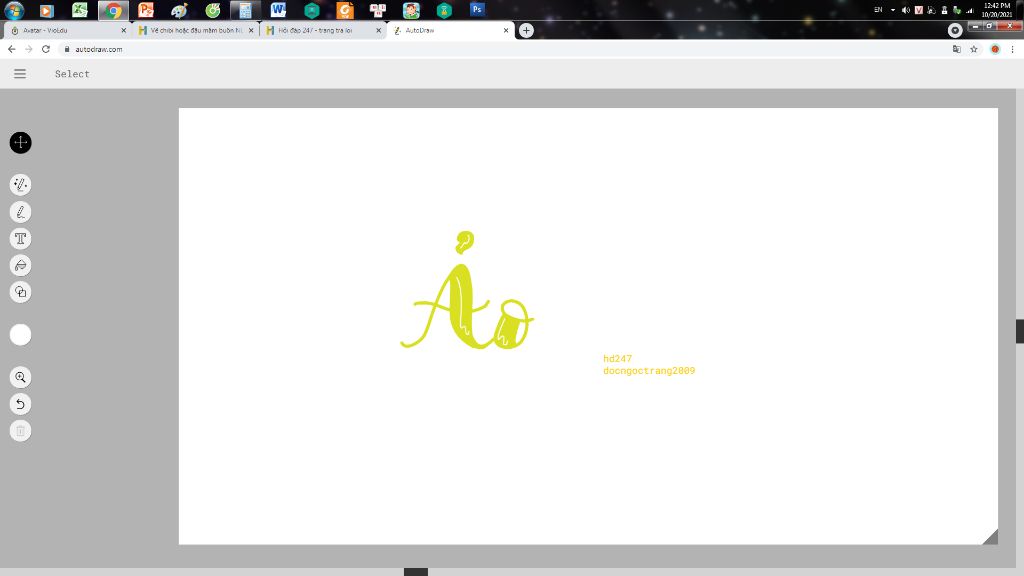Open the Chrome profile avatar

tap(995, 49)
